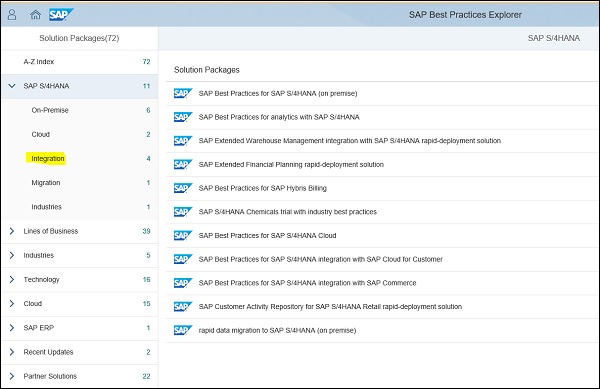
Task: Go to Home via house icon
Action: coord(35,15)
